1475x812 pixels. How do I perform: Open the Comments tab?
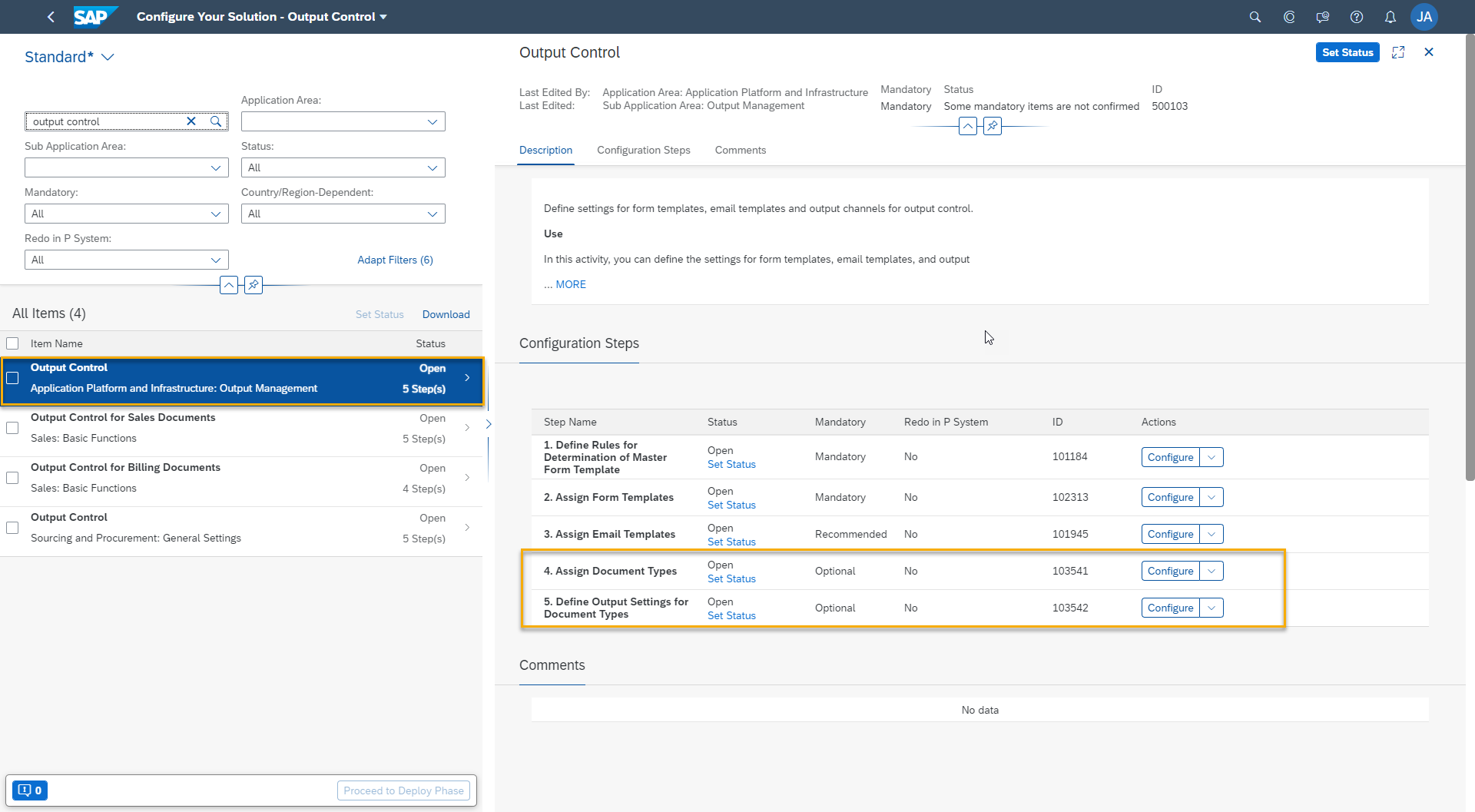(x=740, y=150)
